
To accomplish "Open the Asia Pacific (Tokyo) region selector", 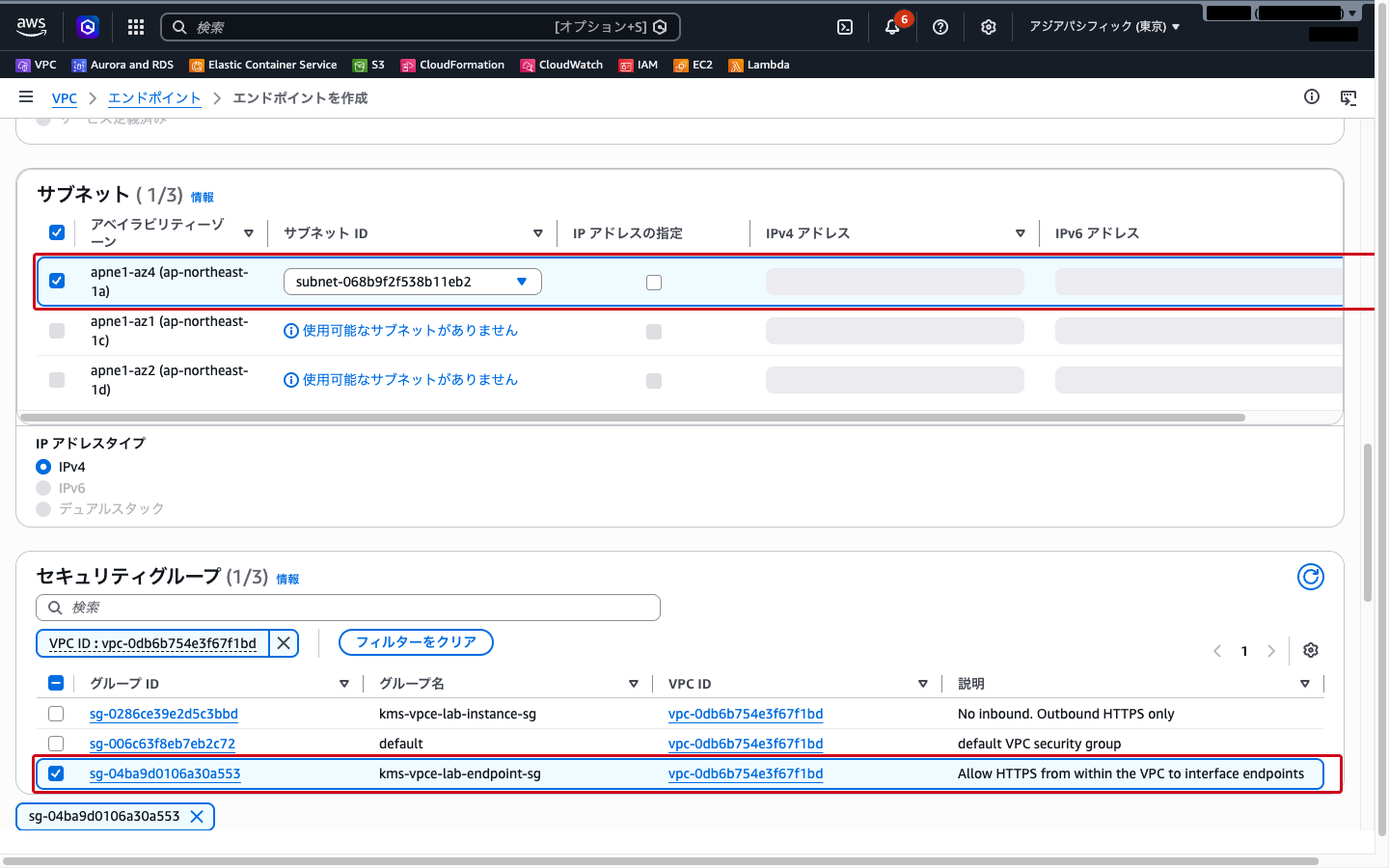I will pos(1104,27).
